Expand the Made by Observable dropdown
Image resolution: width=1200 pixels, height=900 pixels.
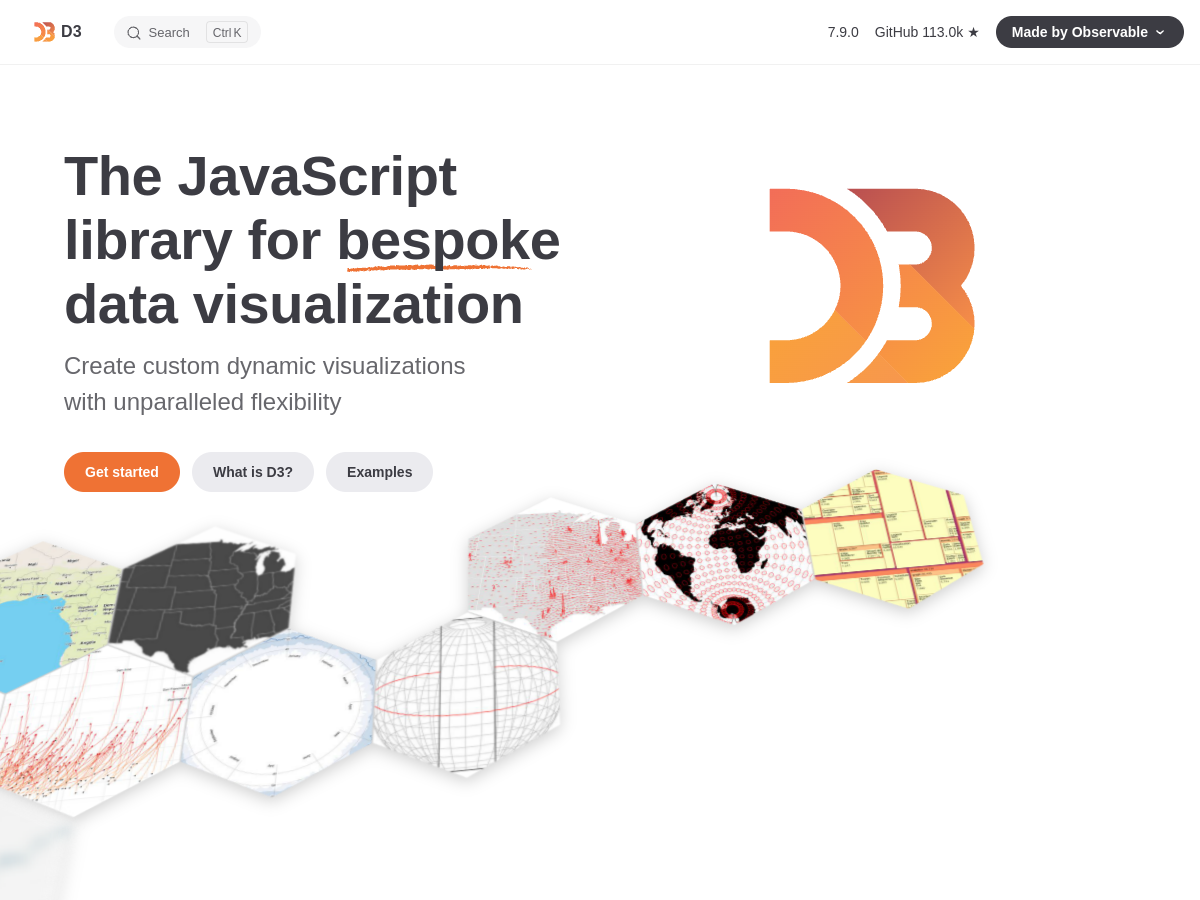(1090, 32)
